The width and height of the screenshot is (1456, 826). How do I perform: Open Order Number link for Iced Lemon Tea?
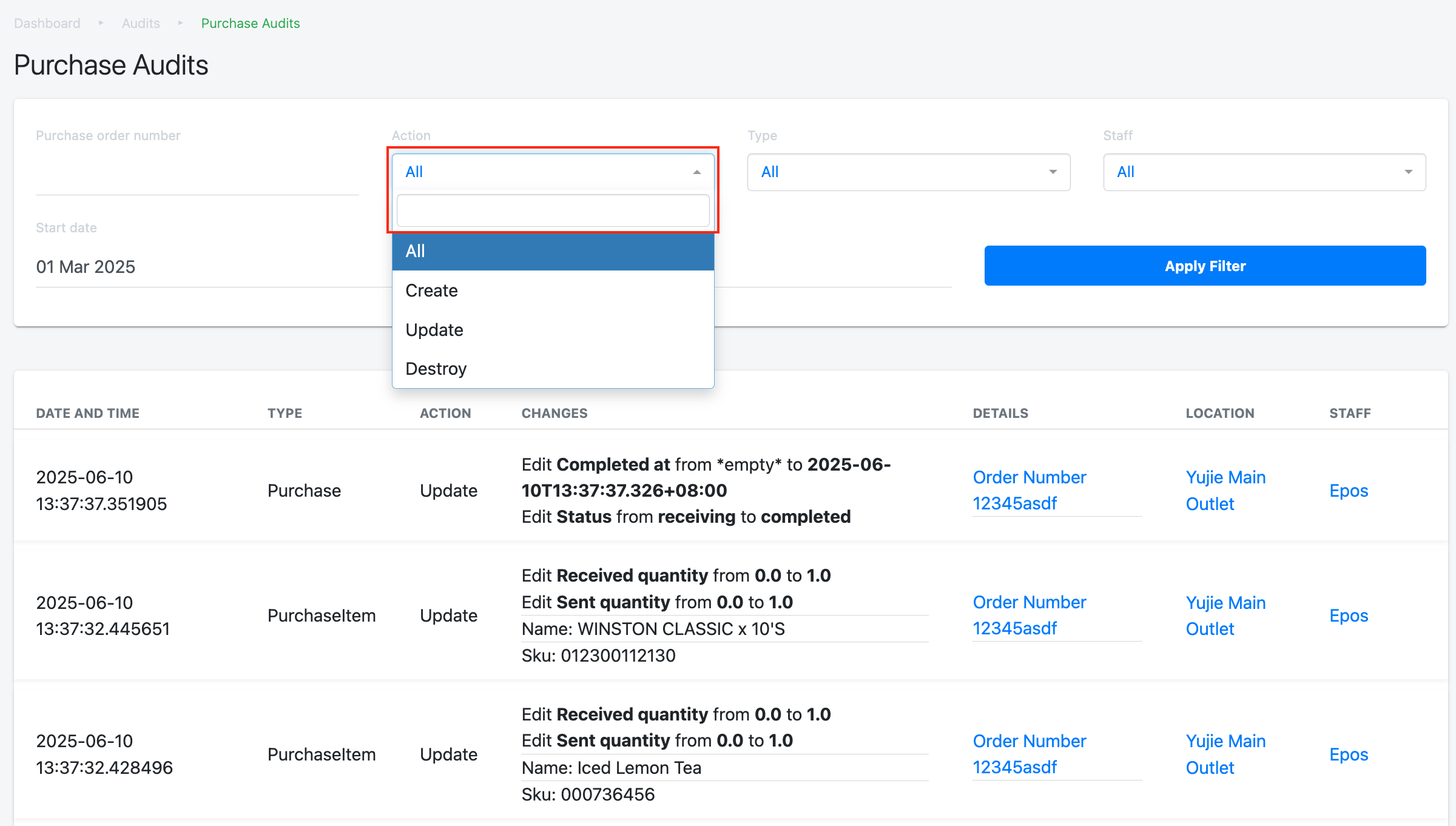[1029, 754]
